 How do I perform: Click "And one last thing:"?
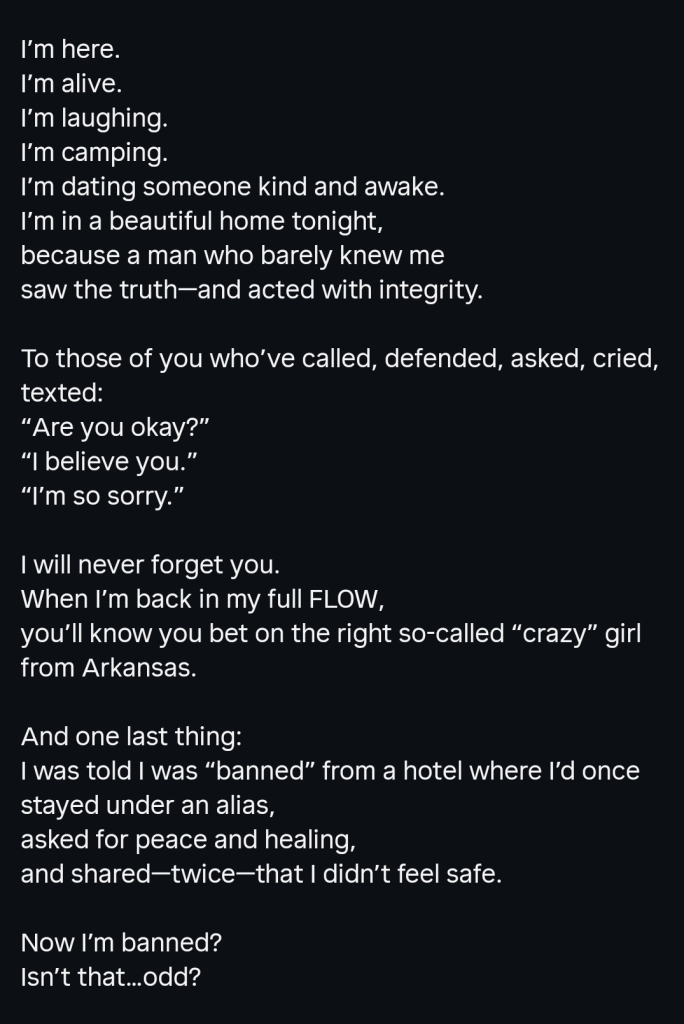pos(131,737)
